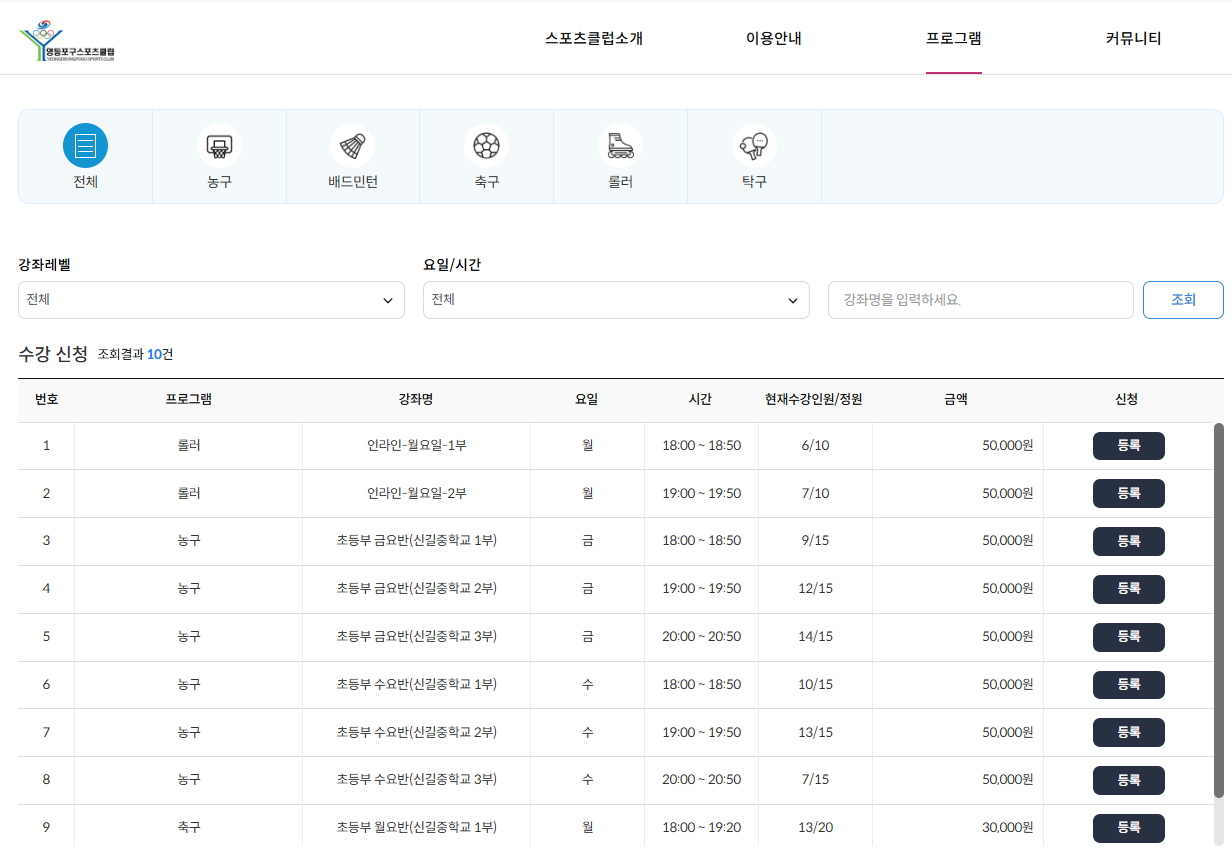Select the 농구 basketball category icon
The width and height of the screenshot is (1232, 853).
(219, 146)
